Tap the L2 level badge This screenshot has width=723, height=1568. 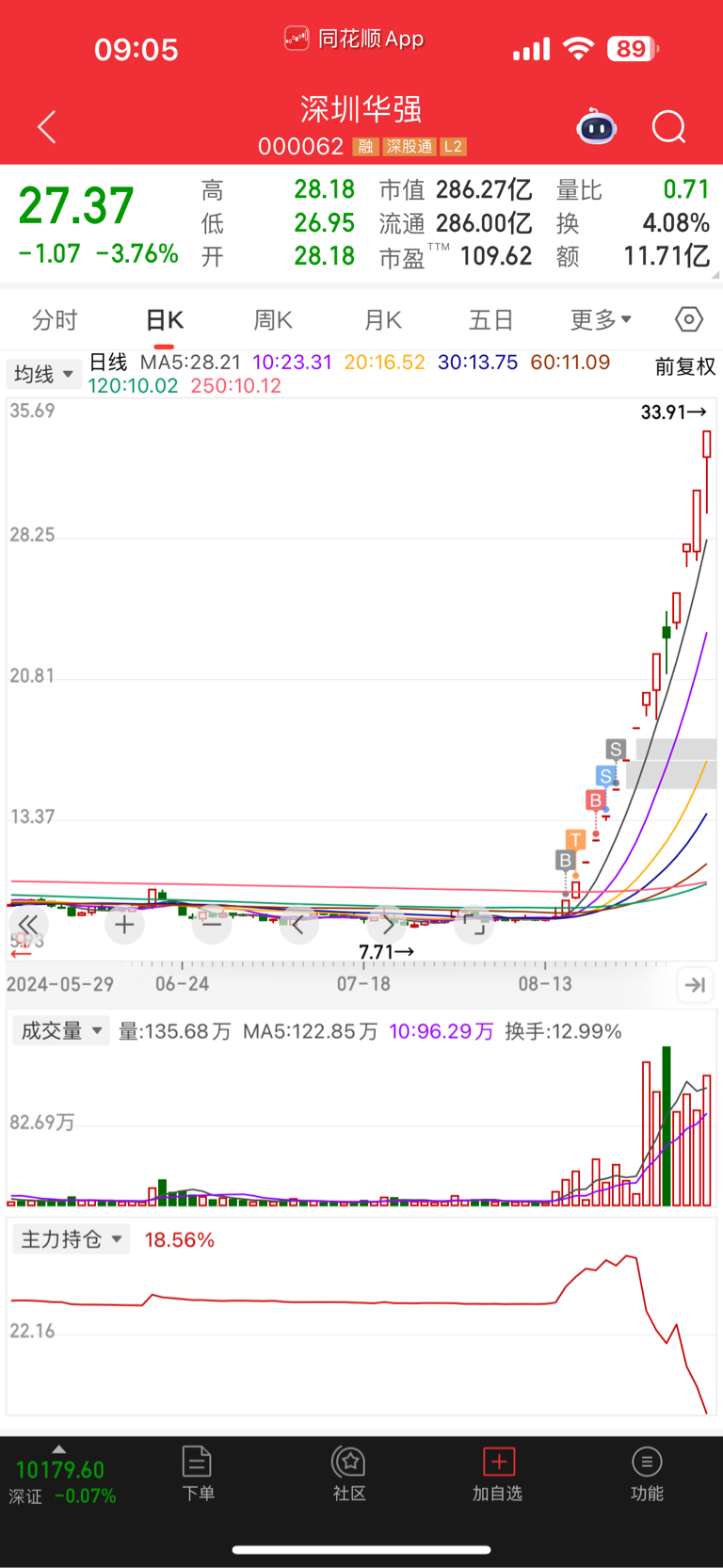pos(454,147)
